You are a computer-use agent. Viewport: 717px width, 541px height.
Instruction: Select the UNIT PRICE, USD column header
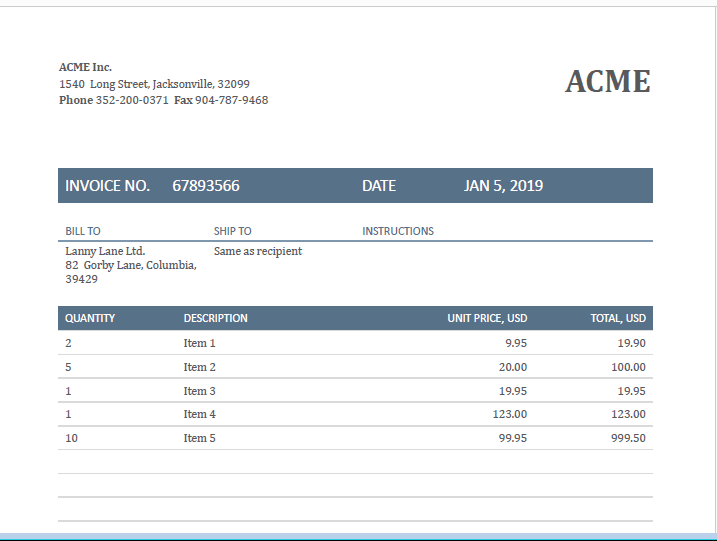(487, 318)
